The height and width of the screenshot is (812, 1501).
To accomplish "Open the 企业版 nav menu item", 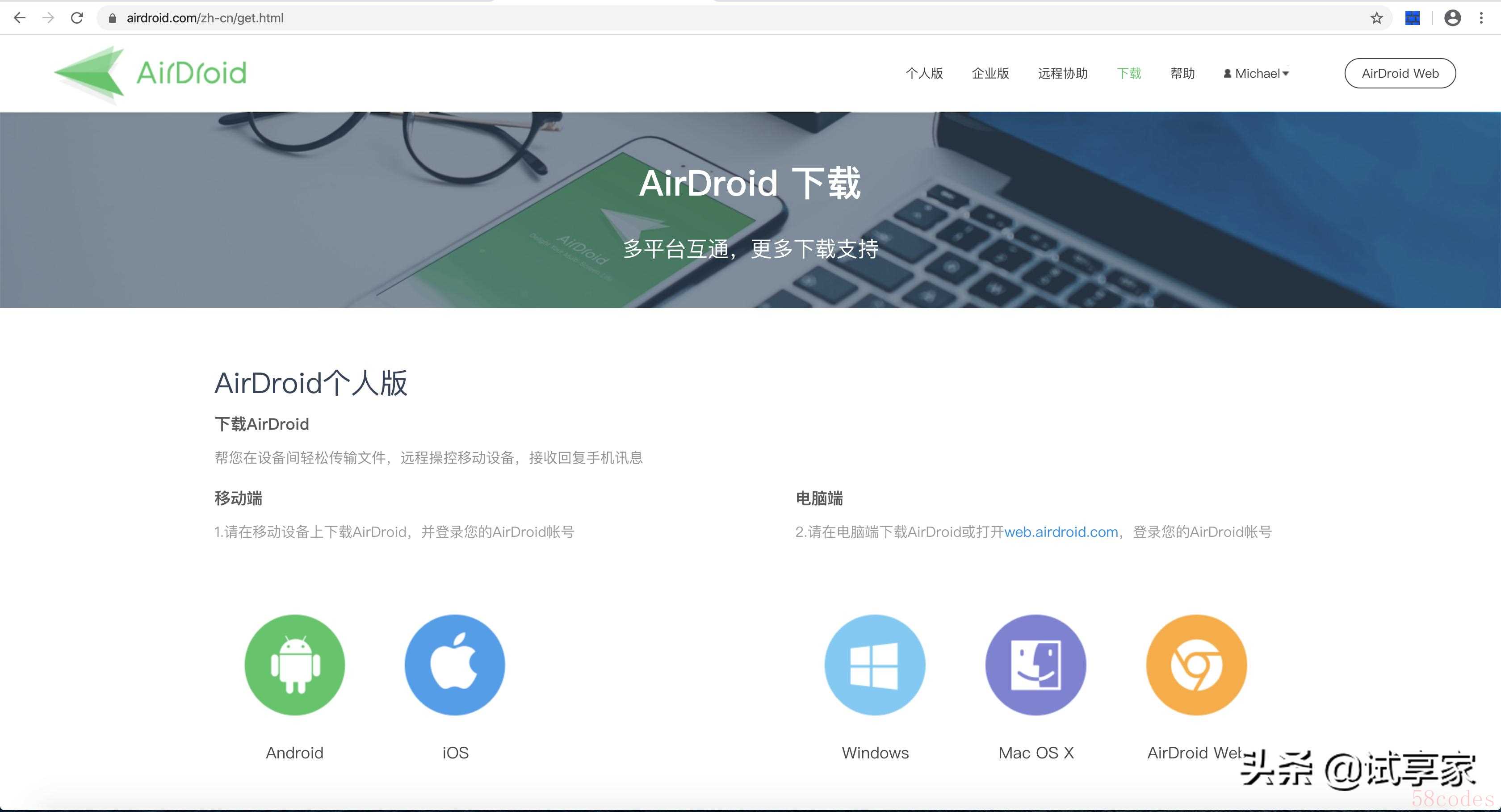I will 990,73.
